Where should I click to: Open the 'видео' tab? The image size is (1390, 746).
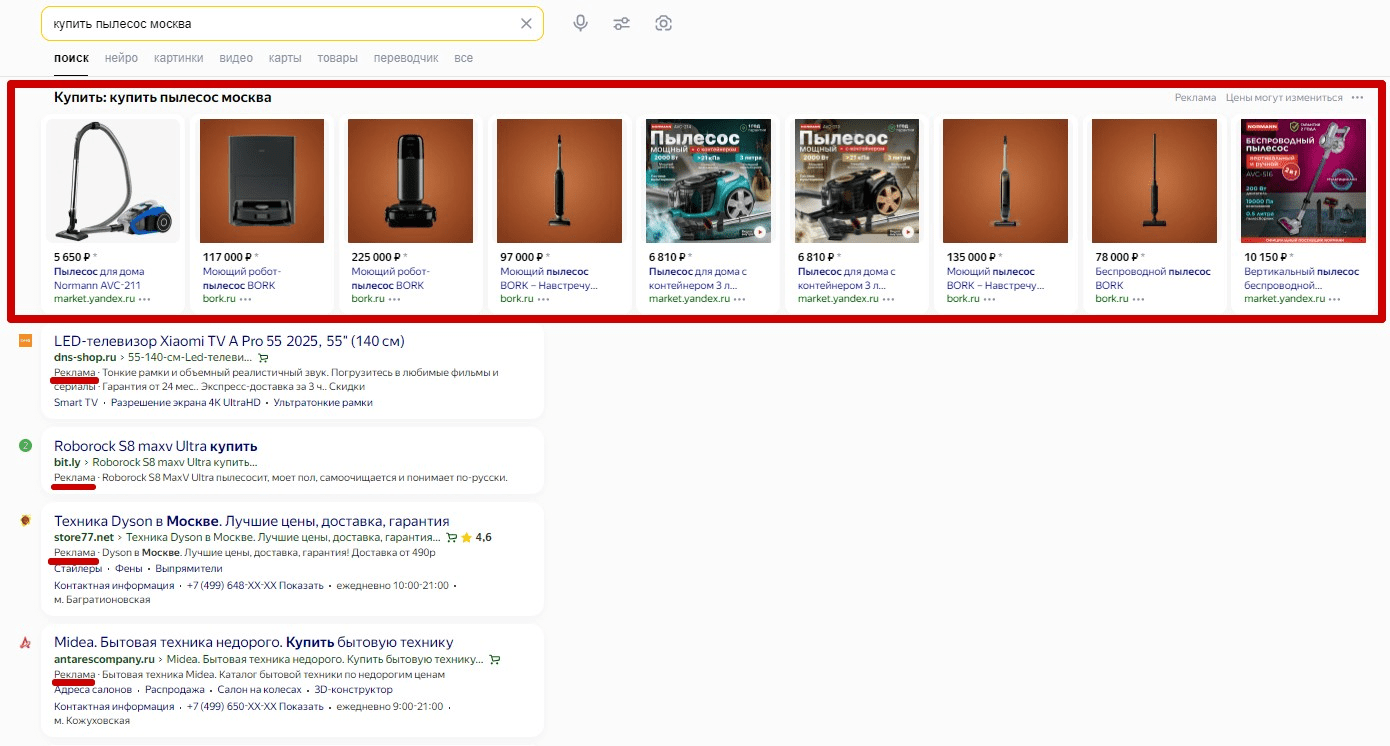click(236, 58)
